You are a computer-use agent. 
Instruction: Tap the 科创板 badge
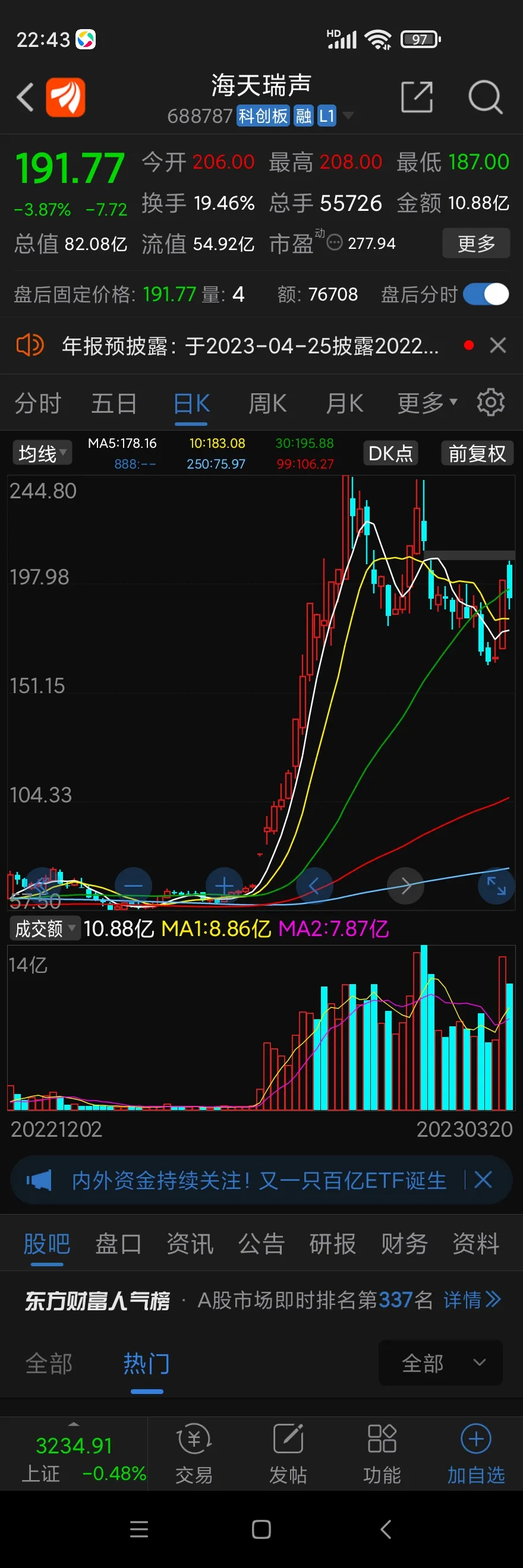click(263, 116)
